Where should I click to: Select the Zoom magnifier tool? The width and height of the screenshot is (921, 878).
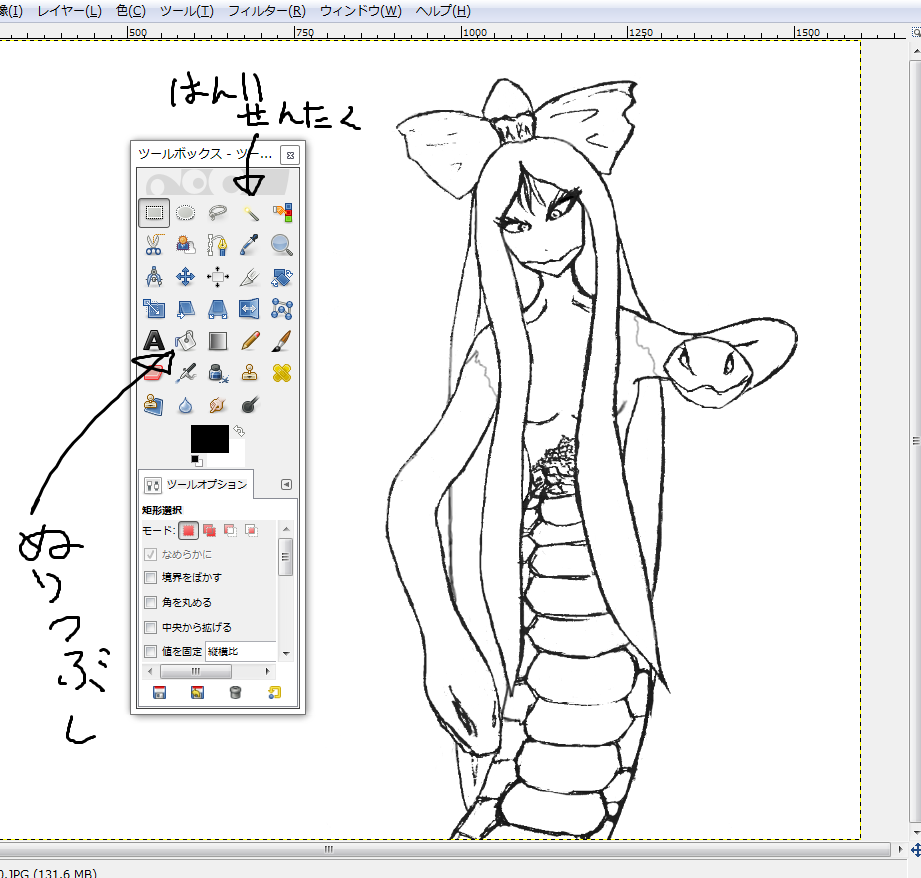[x=282, y=245]
